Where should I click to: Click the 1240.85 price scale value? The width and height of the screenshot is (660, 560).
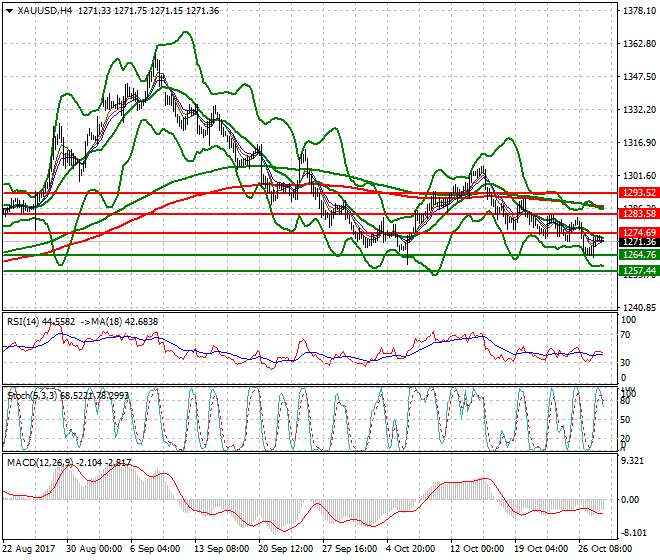click(x=639, y=308)
